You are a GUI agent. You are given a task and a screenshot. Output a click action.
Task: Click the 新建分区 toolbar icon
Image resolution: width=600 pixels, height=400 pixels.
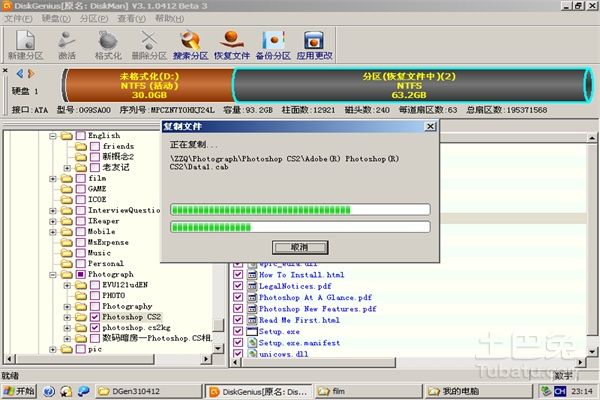click(x=25, y=45)
